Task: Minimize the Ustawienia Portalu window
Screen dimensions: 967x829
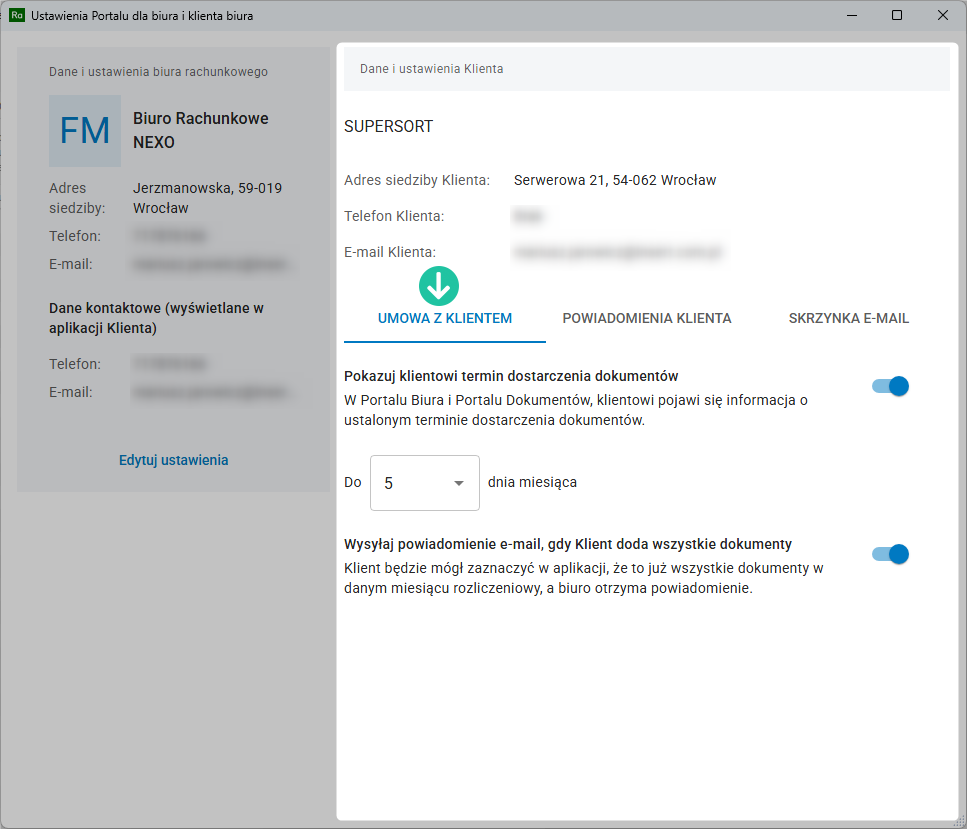Action: [852, 16]
